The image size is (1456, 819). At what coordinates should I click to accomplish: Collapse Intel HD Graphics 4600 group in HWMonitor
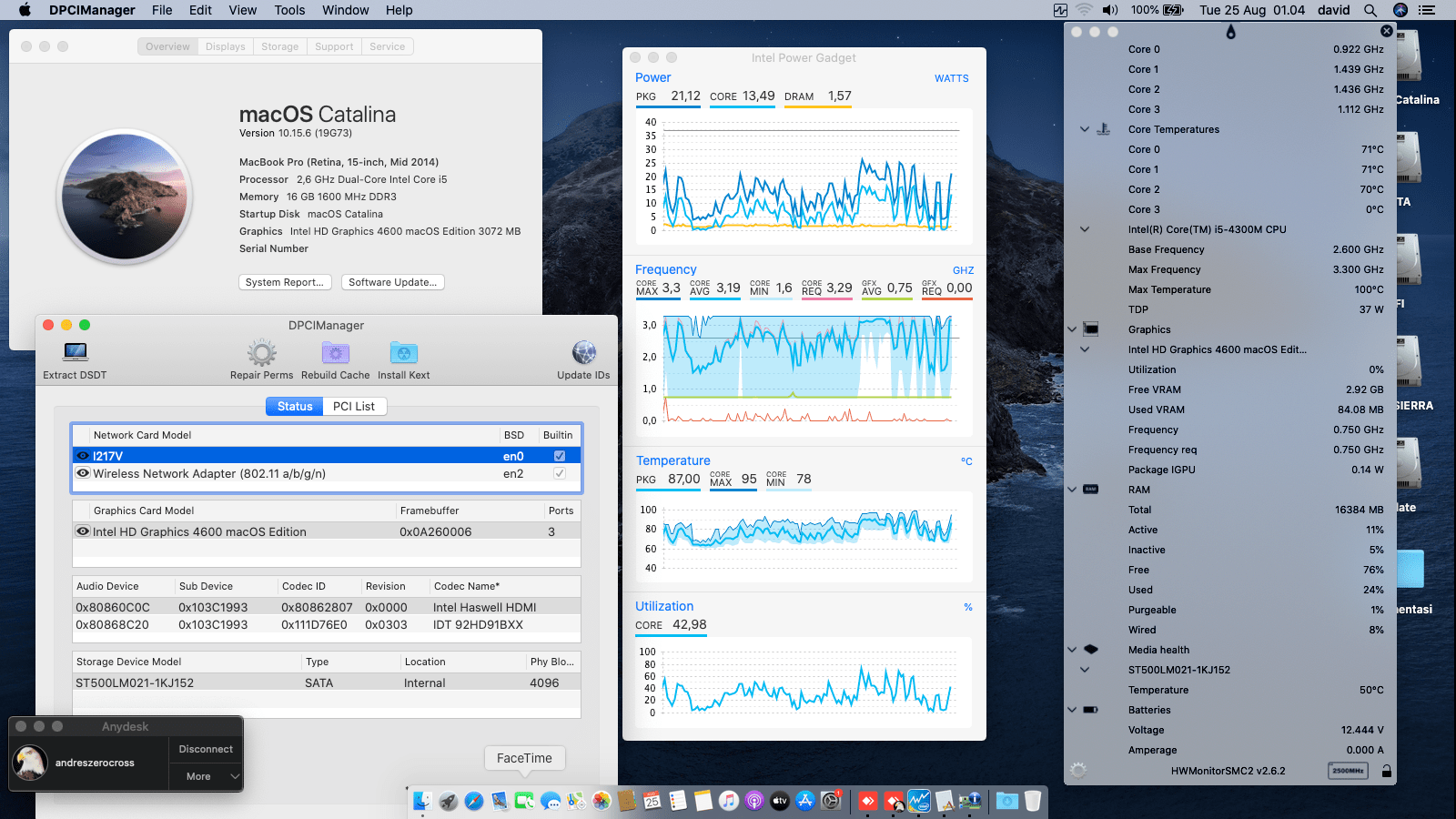[1085, 349]
